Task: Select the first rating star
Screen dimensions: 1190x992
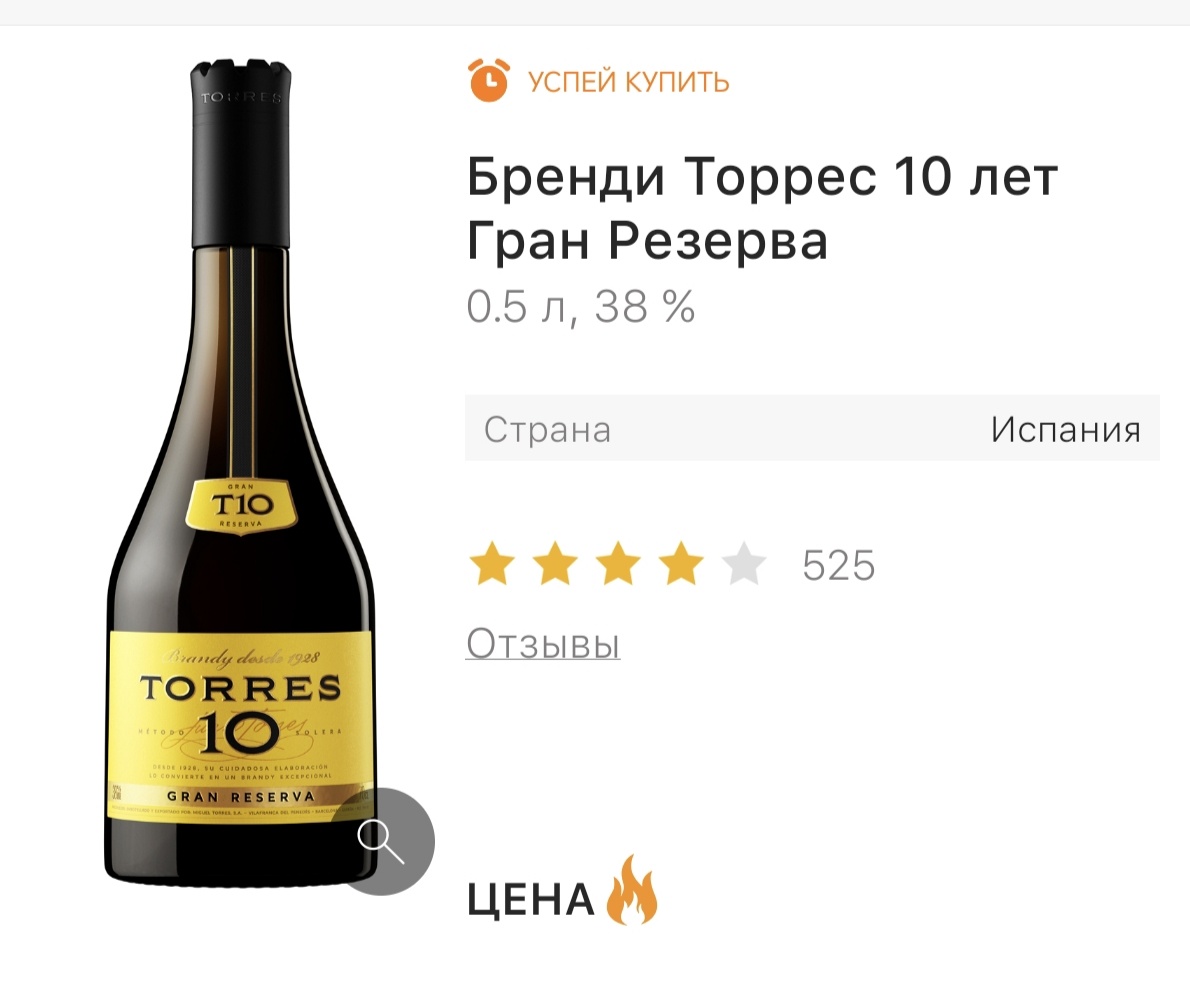Action: tap(493, 564)
